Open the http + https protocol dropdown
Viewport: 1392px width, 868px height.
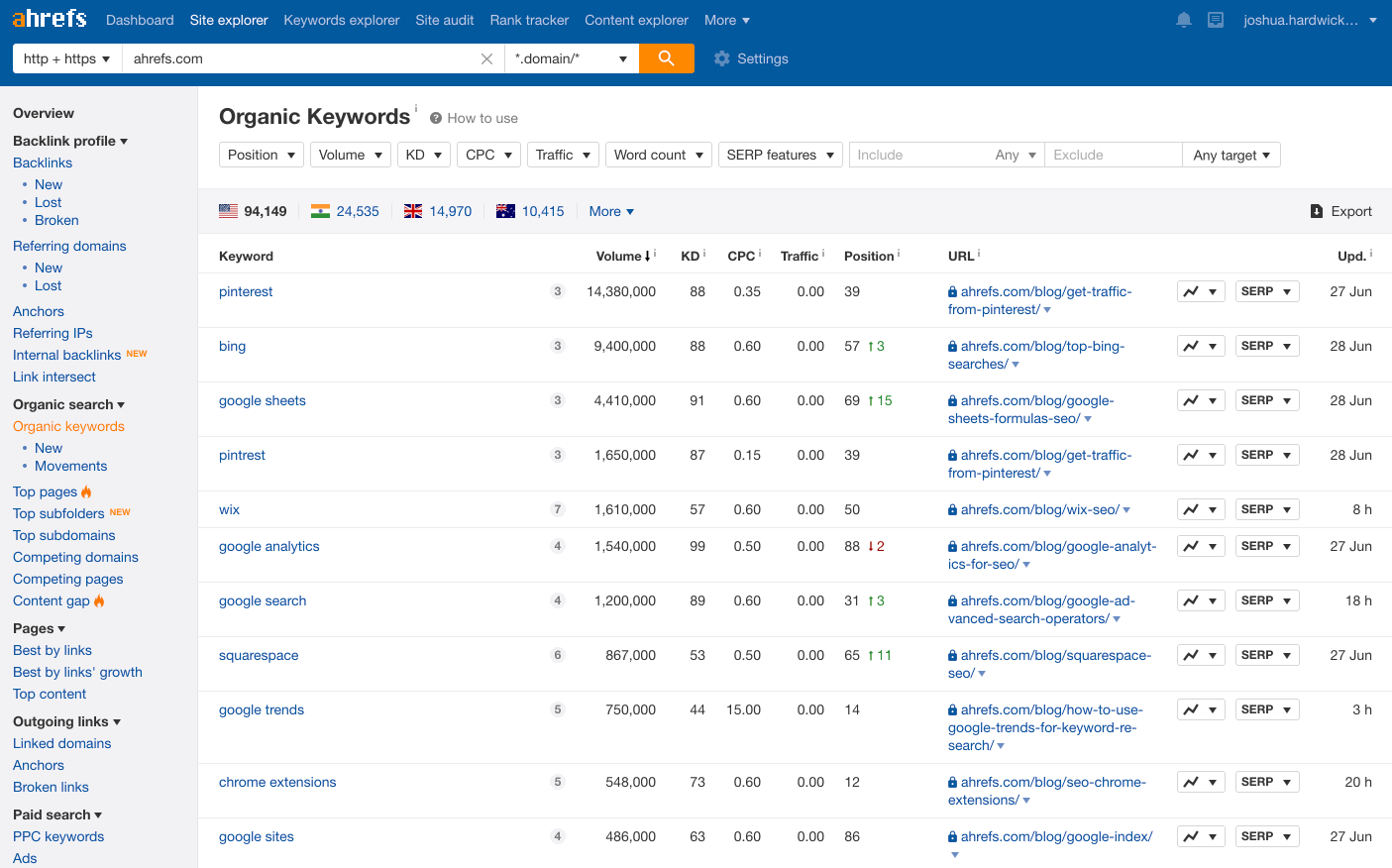tap(66, 58)
